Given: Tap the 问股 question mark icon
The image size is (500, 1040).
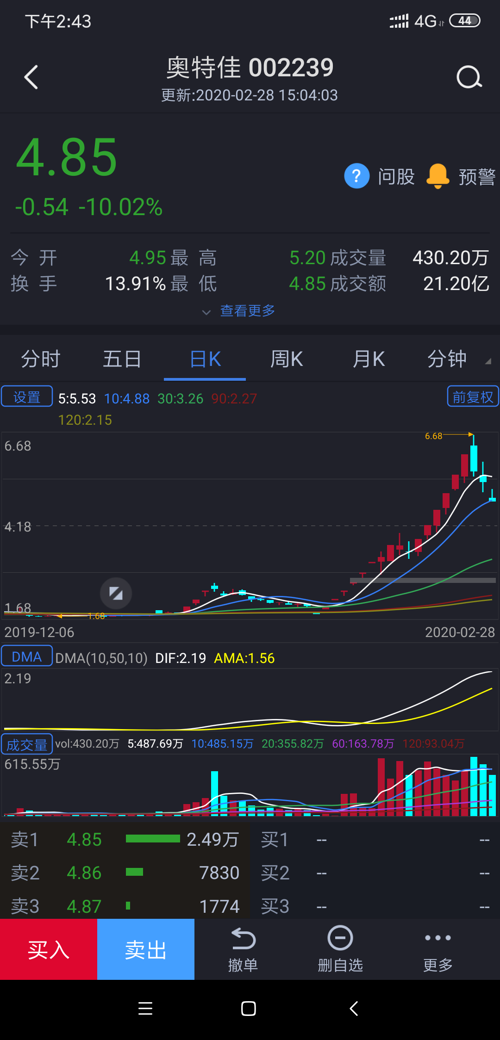Looking at the screenshot, I should [356, 176].
